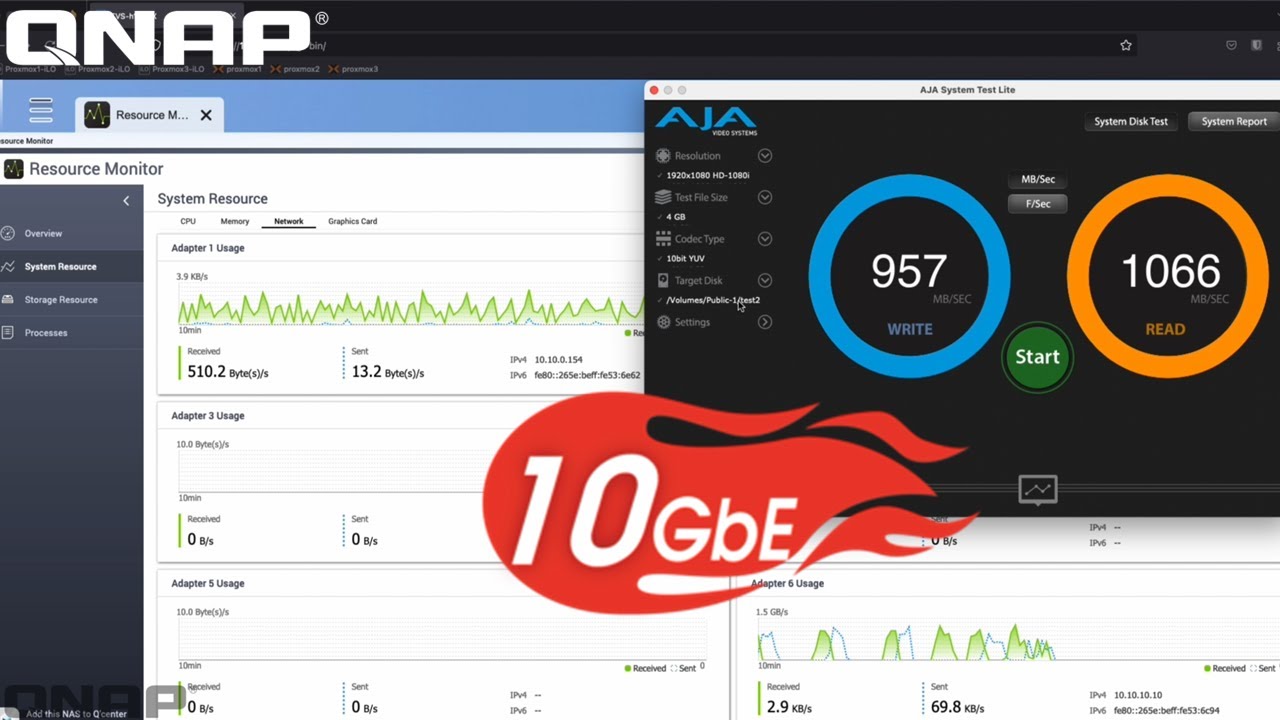Toggle Sent legend in Adapter 6 chart
Screen dimensions: 1280x720
coord(1262,668)
